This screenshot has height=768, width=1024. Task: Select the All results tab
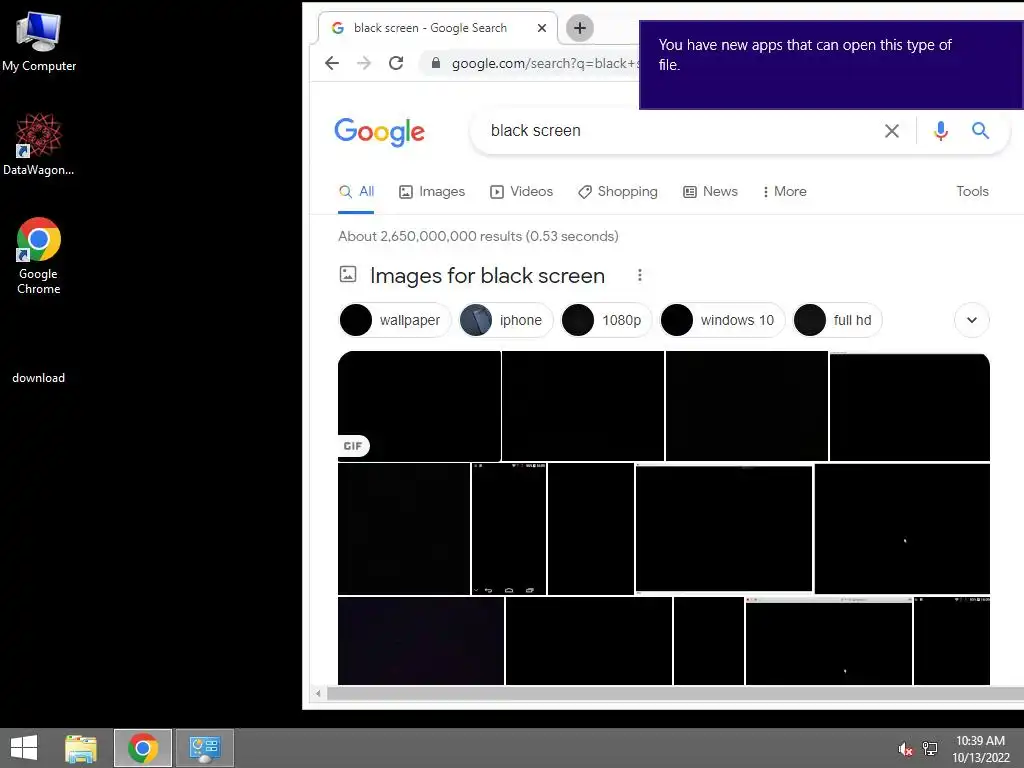(x=356, y=191)
